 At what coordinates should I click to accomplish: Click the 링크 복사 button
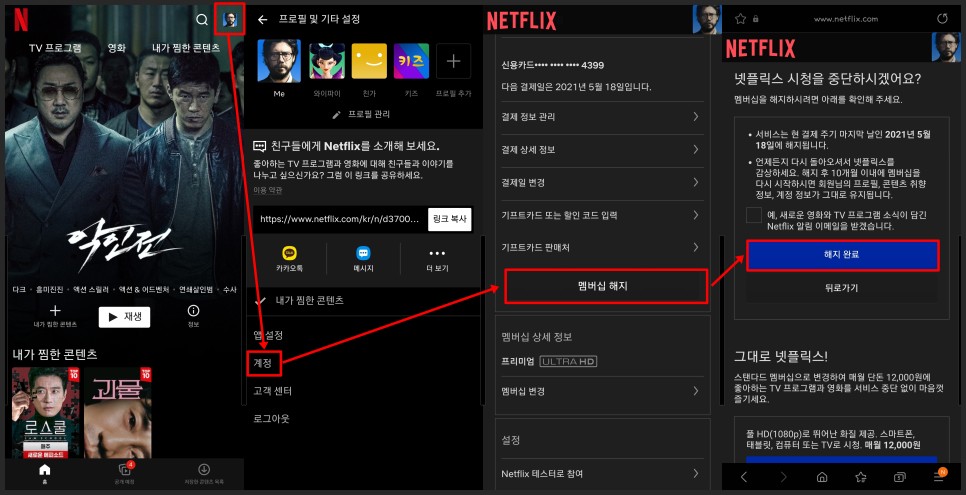click(x=450, y=219)
